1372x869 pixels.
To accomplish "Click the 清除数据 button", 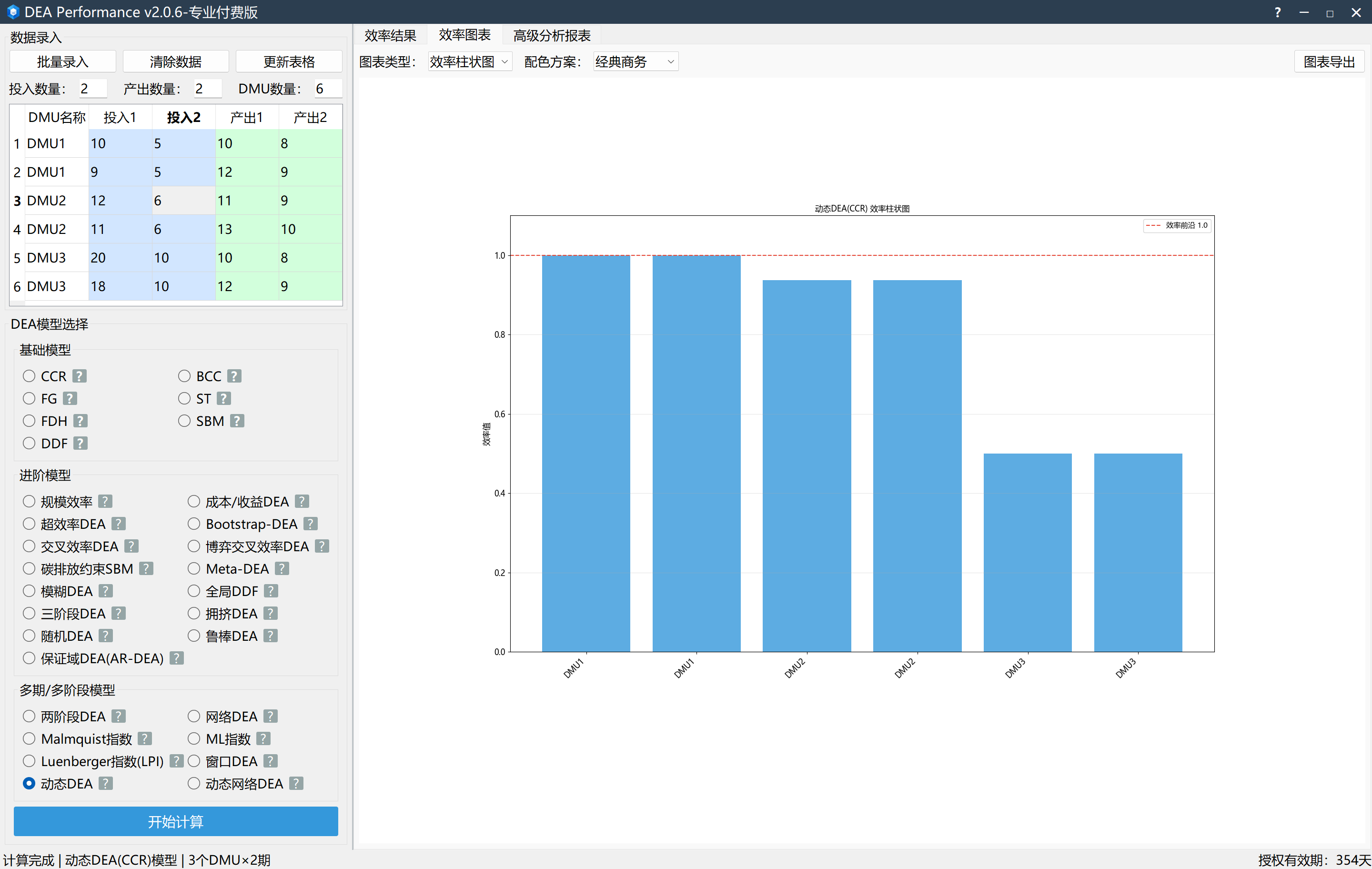I will (175, 61).
